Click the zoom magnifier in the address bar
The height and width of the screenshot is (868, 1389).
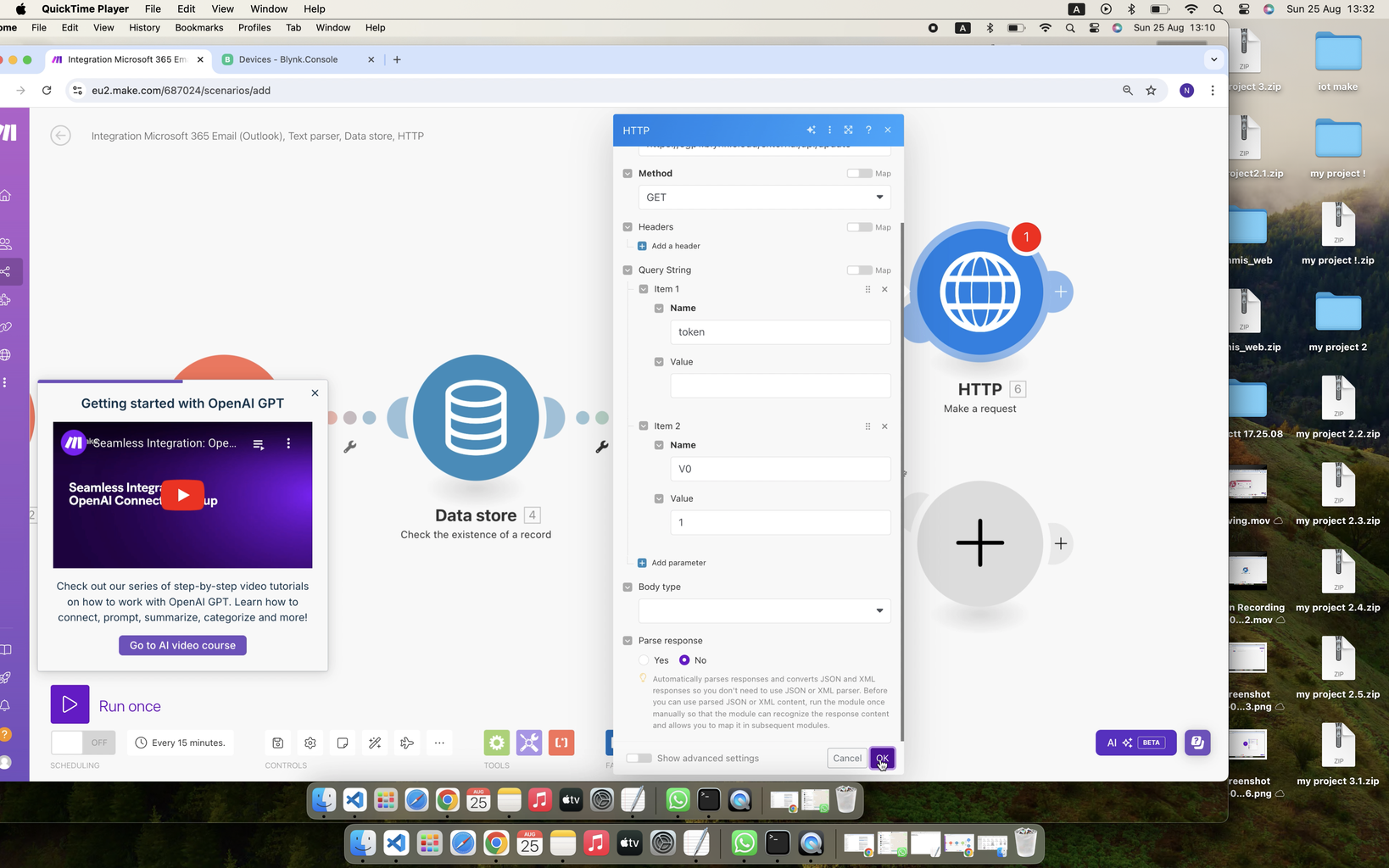click(1127, 90)
